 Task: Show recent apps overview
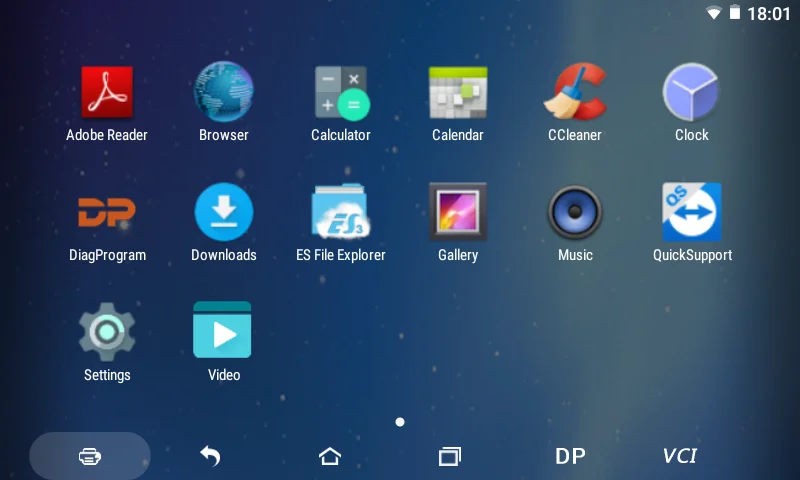tap(449, 456)
